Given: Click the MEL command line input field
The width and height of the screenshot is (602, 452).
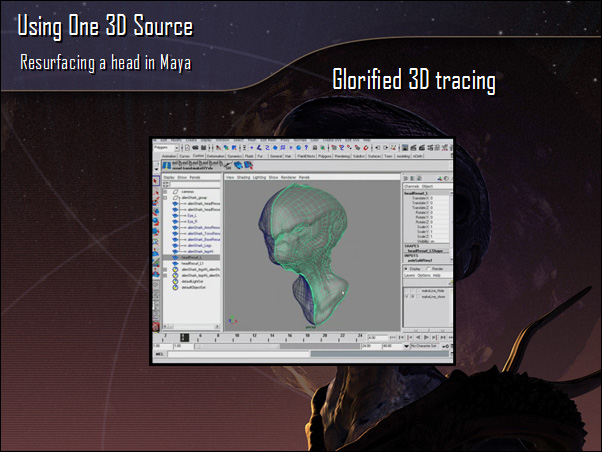Looking at the screenshot, I should 238,354.
